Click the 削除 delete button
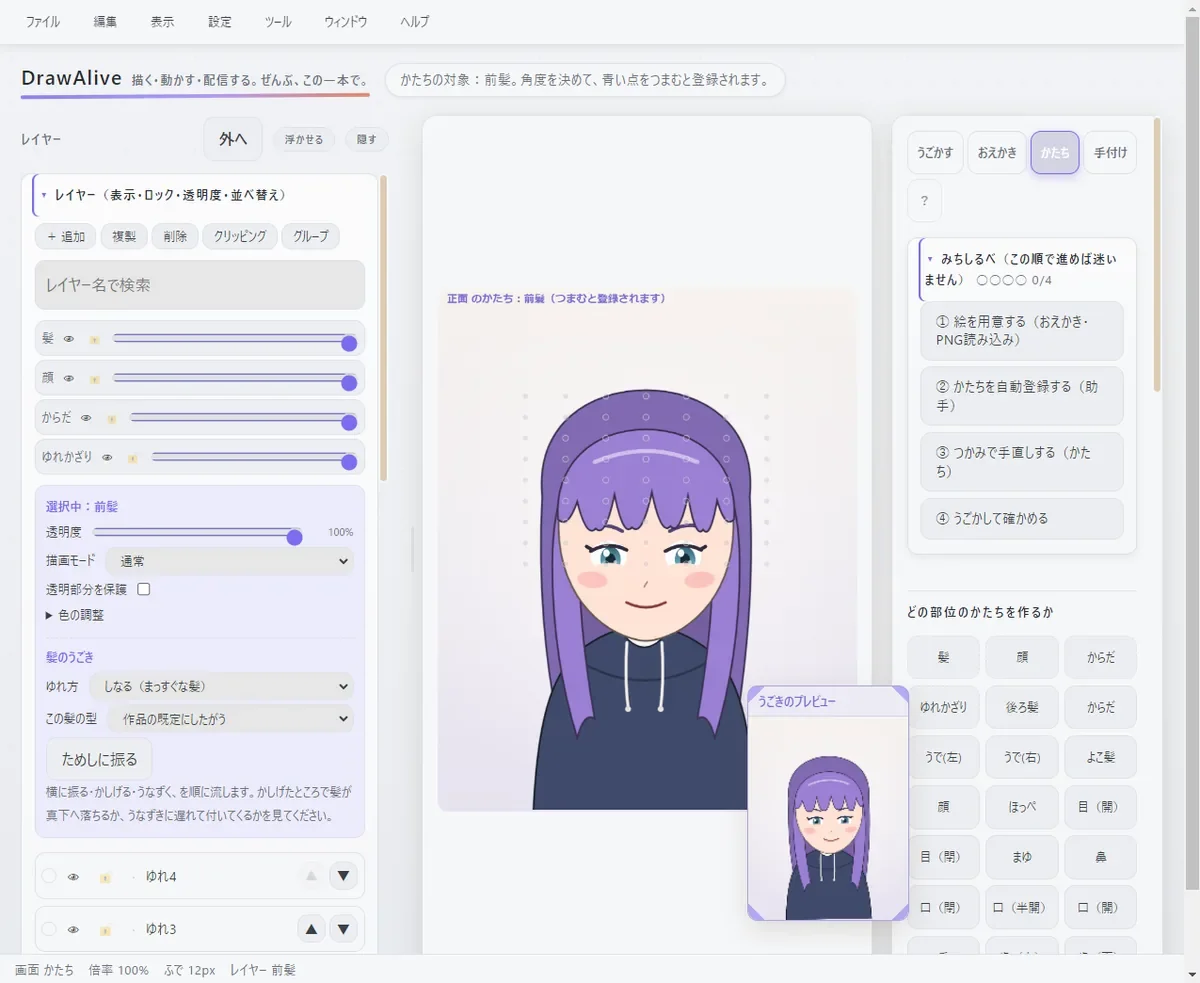 175,237
